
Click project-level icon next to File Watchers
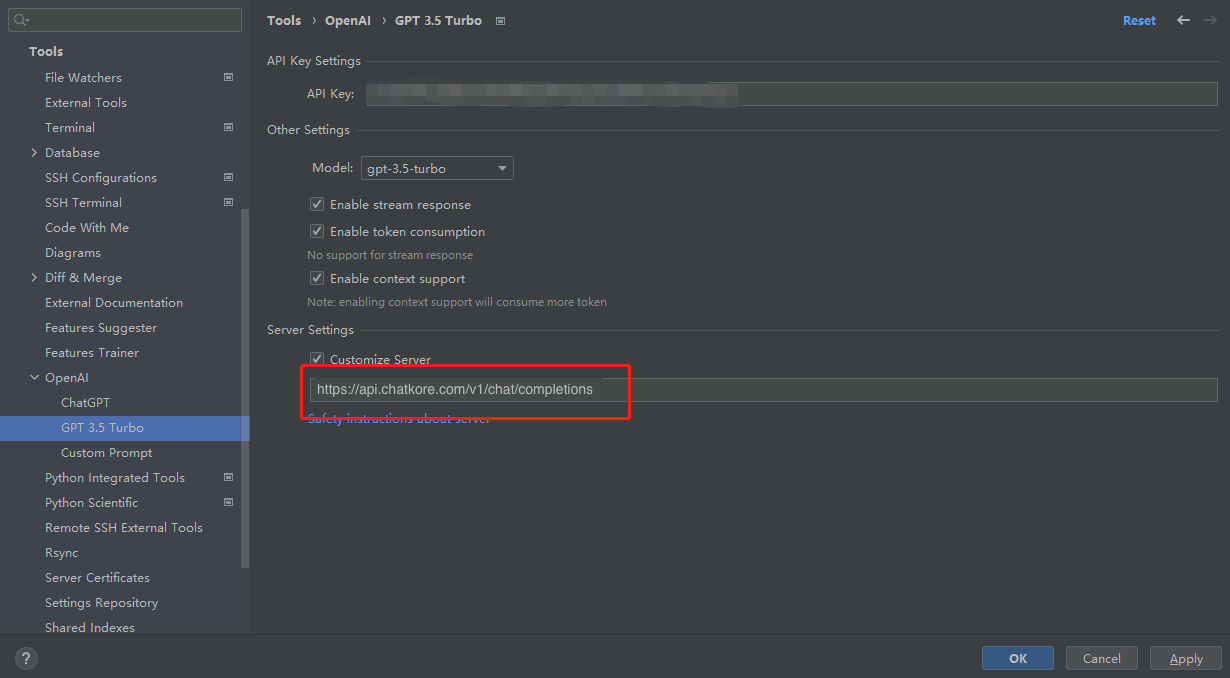[x=228, y=77]
